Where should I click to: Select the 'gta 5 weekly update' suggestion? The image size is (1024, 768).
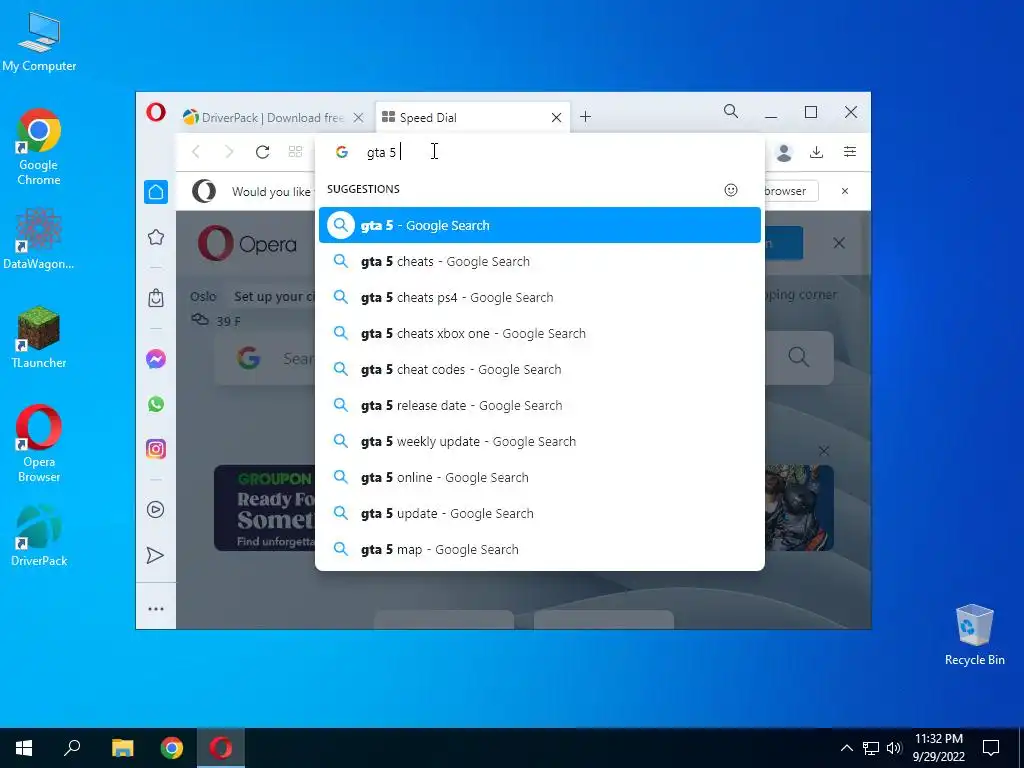point(539,441)
